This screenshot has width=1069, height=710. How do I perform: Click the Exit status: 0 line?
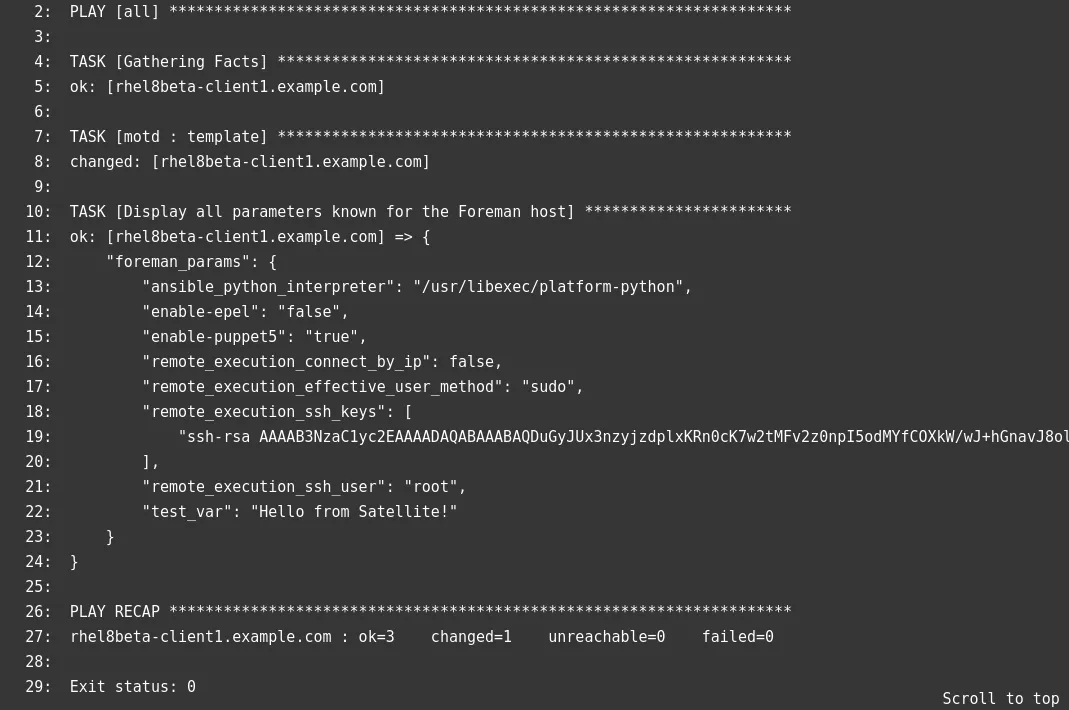click(x=133, y=687)
